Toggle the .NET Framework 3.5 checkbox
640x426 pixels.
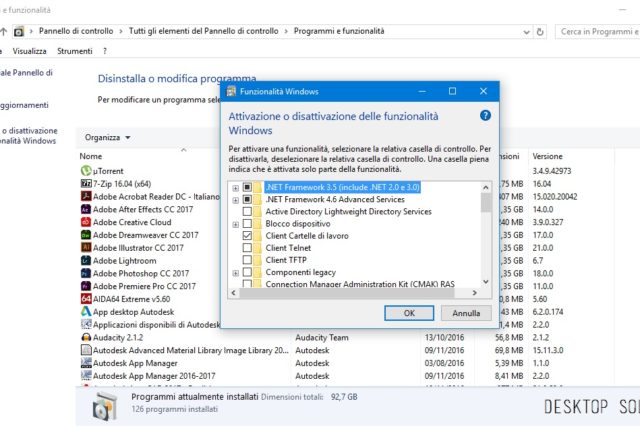coord(247,187)
